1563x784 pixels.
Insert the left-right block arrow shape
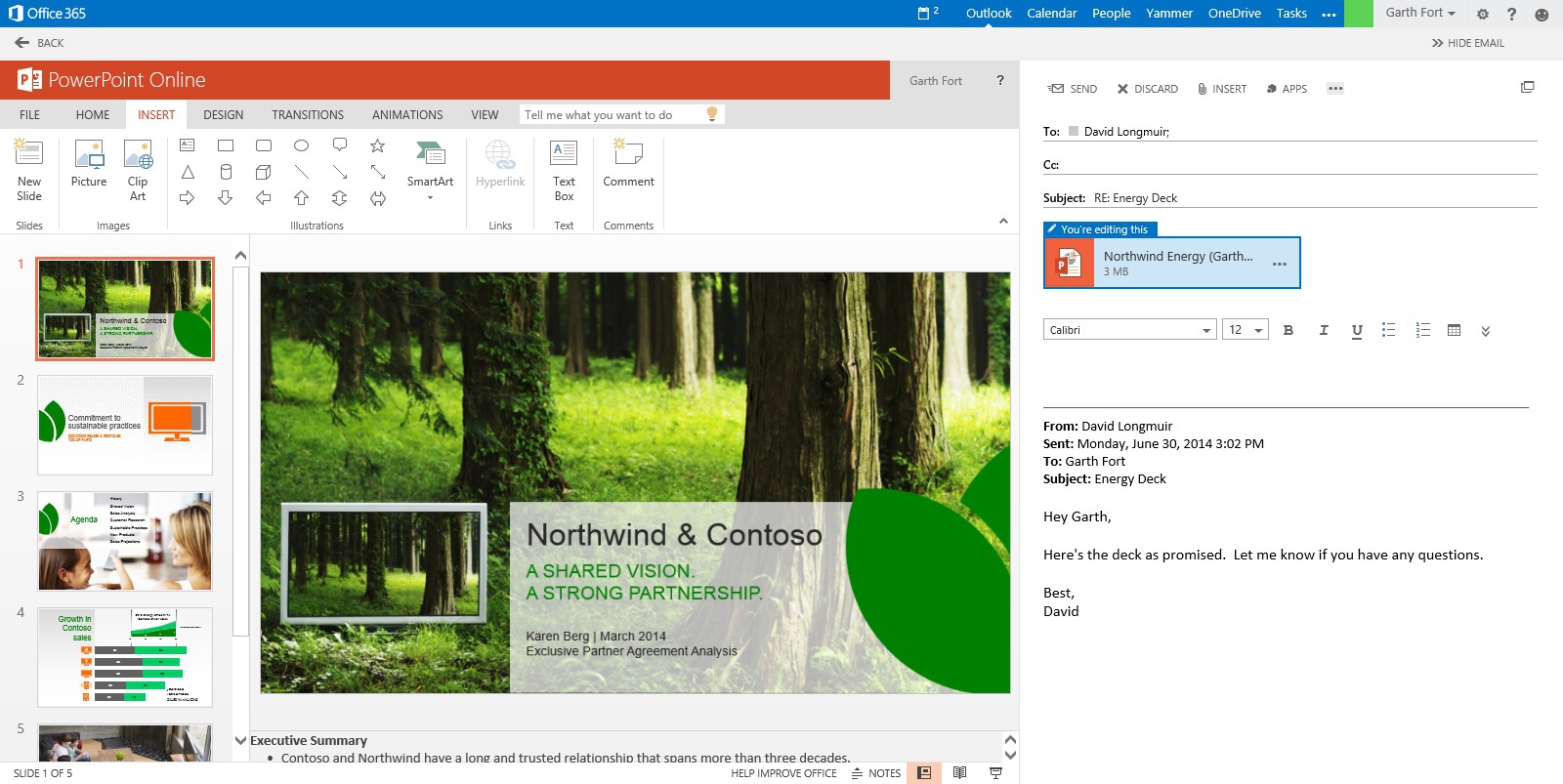point(378,198)
